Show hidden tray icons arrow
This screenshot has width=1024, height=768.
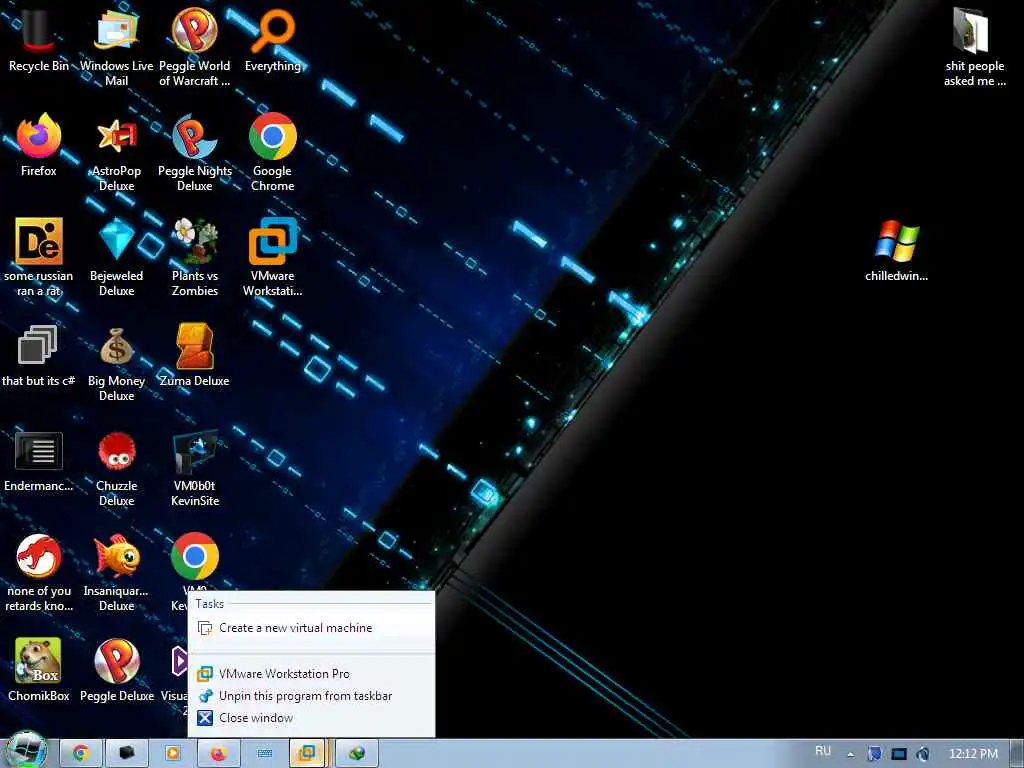tap(850, 754)
